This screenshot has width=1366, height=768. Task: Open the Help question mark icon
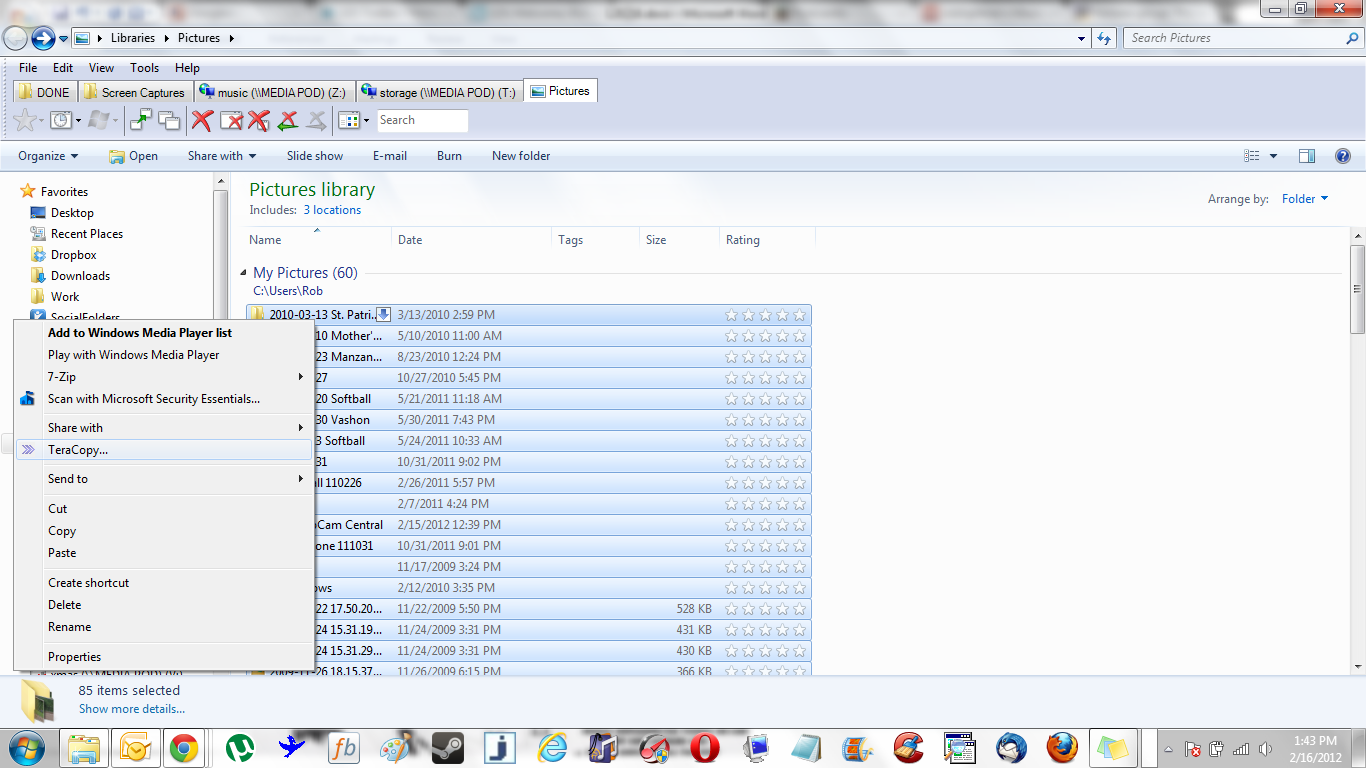[x=1342, y=156]
